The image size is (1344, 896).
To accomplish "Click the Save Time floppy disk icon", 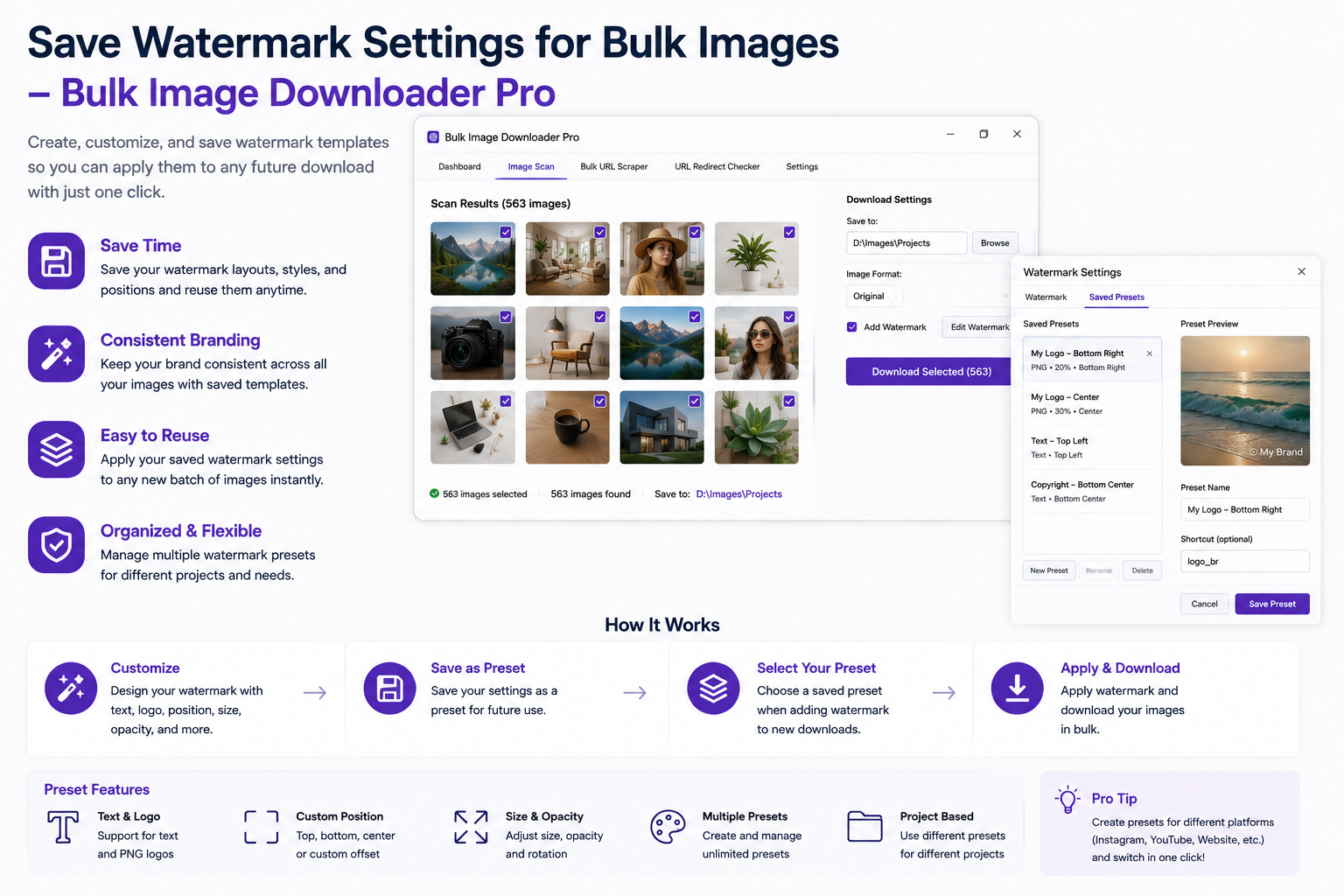I will pyautogui.click(x=56, y=261).
